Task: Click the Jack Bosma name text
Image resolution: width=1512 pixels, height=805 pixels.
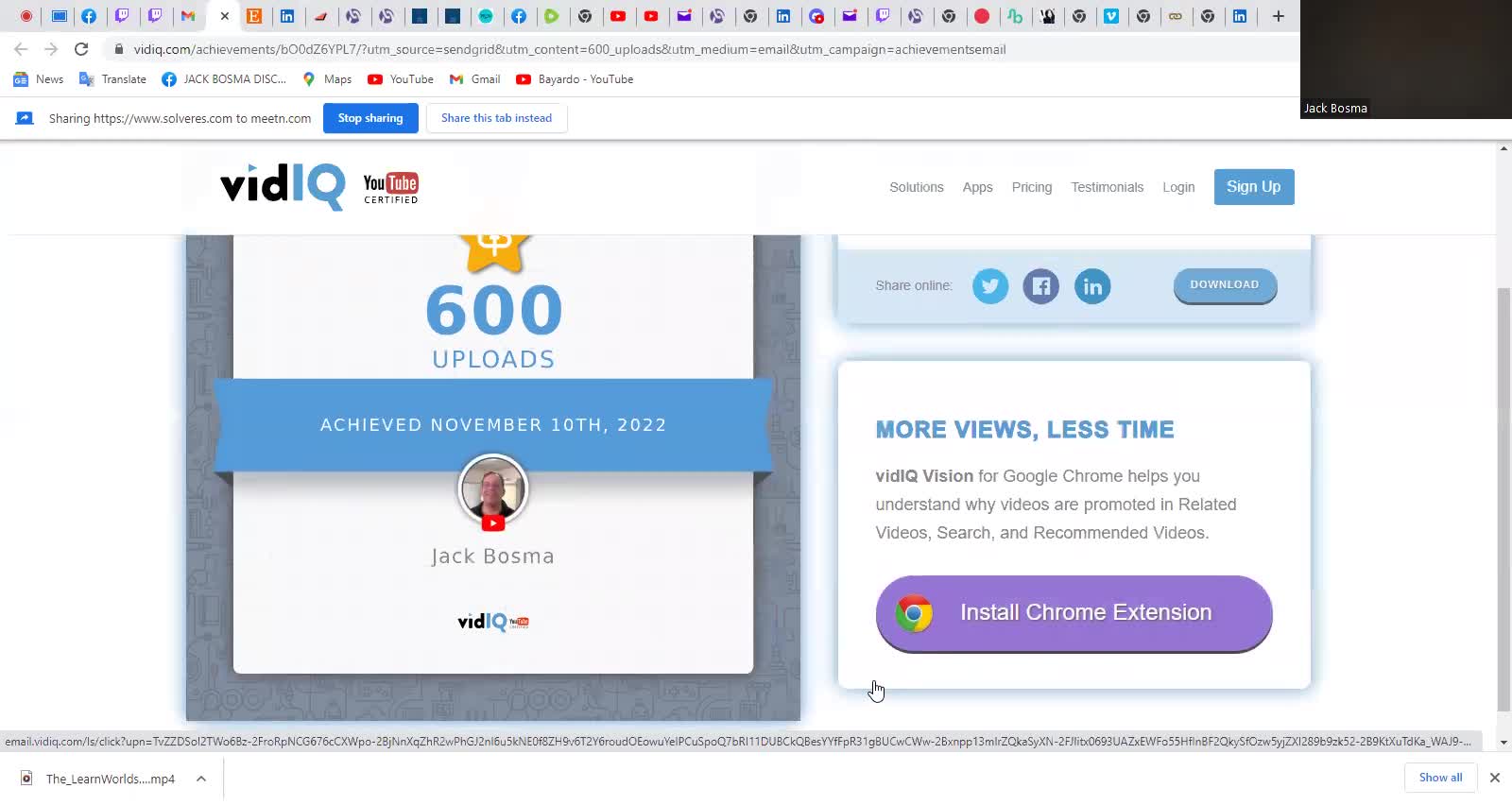Action: [x=492, y=557]
